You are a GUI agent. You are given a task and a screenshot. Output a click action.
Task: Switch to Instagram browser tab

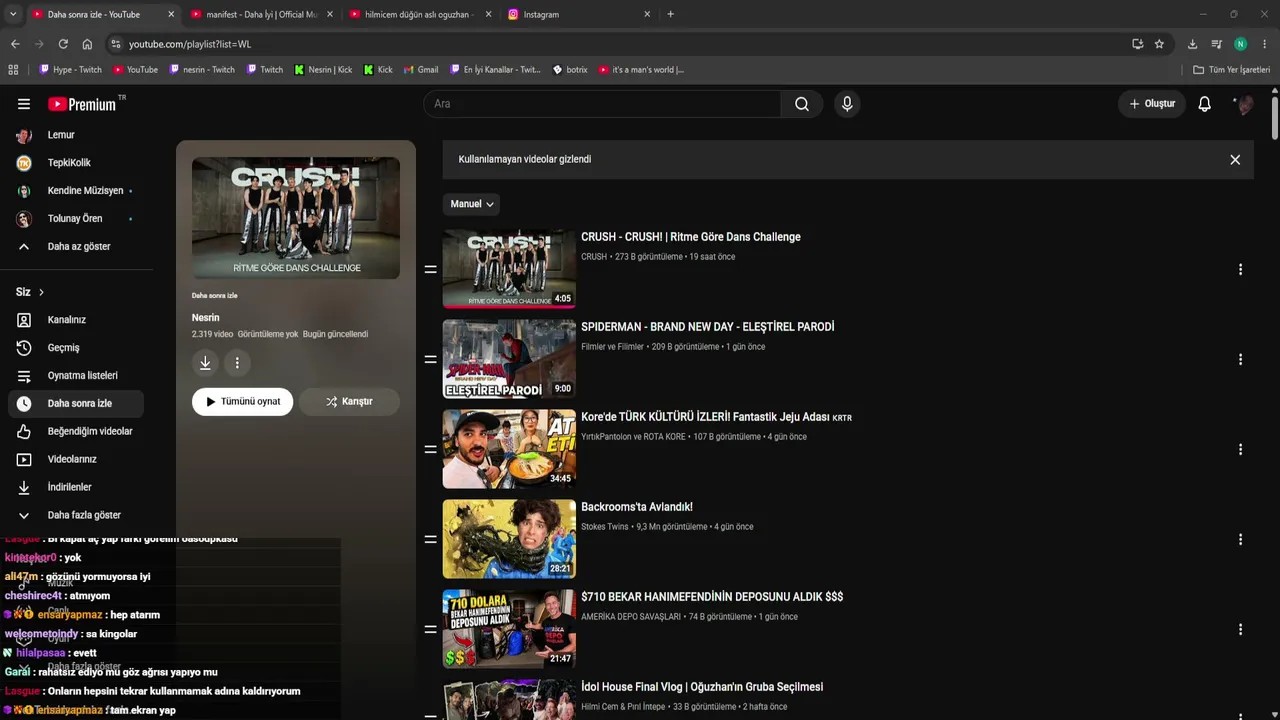tap(578, 15)
